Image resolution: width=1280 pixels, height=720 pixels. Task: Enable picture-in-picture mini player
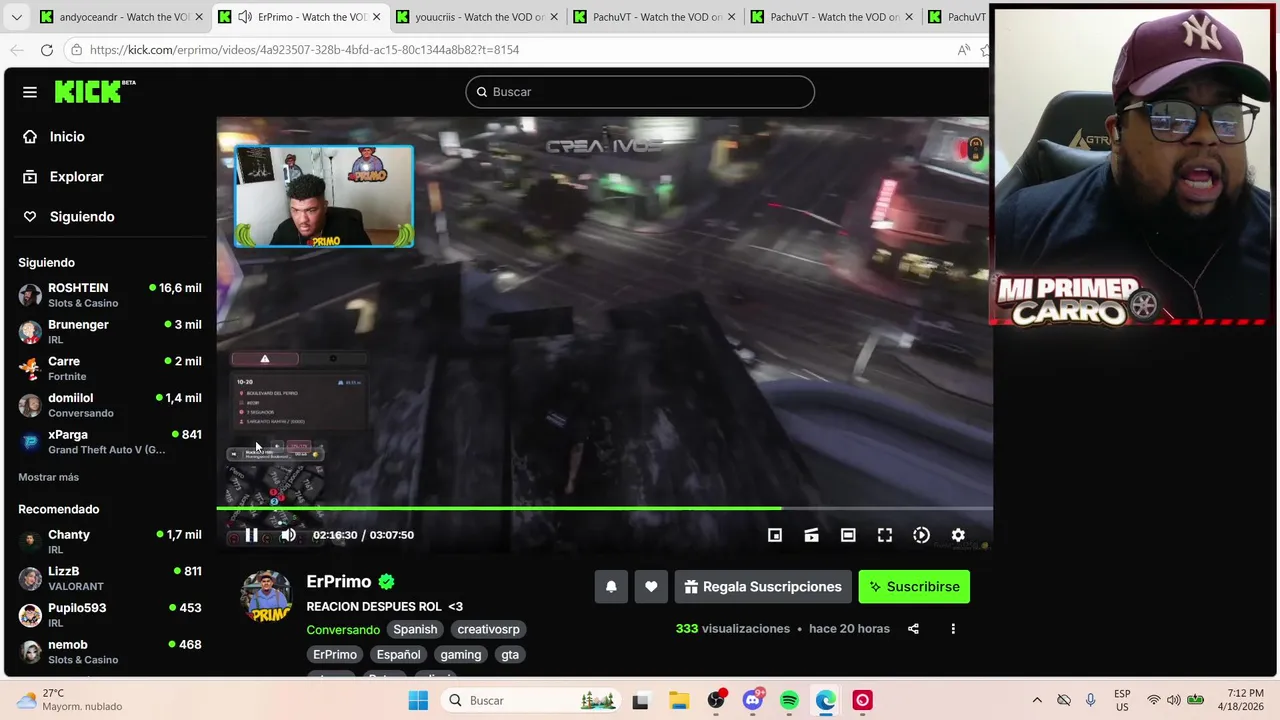pyautogui.click(x=775, y=536)
